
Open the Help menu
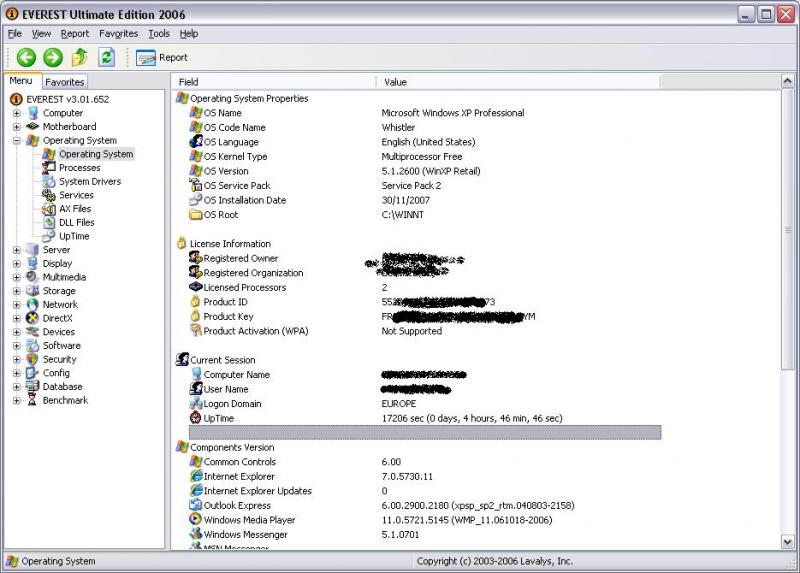tap(188, 34)
